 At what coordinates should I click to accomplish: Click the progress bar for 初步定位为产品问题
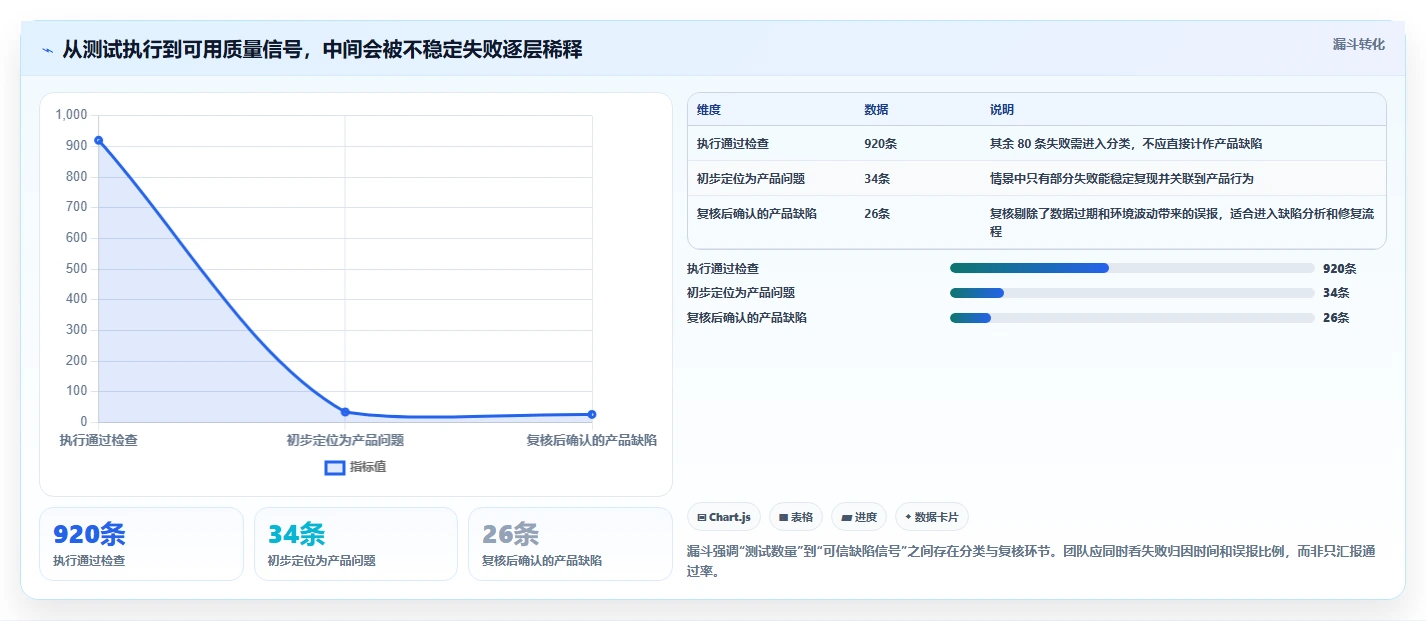(x=1132, y=293)
